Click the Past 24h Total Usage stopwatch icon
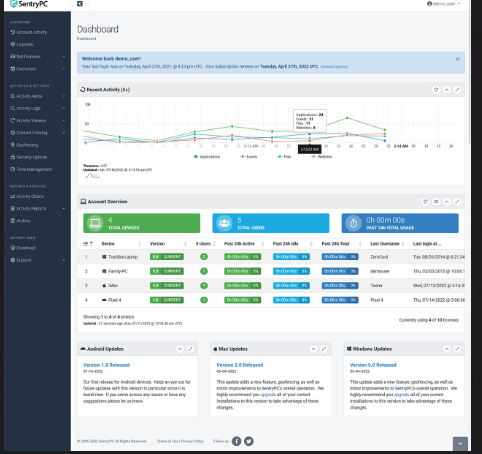Screen dimensions: 482x454 [354, 223]
